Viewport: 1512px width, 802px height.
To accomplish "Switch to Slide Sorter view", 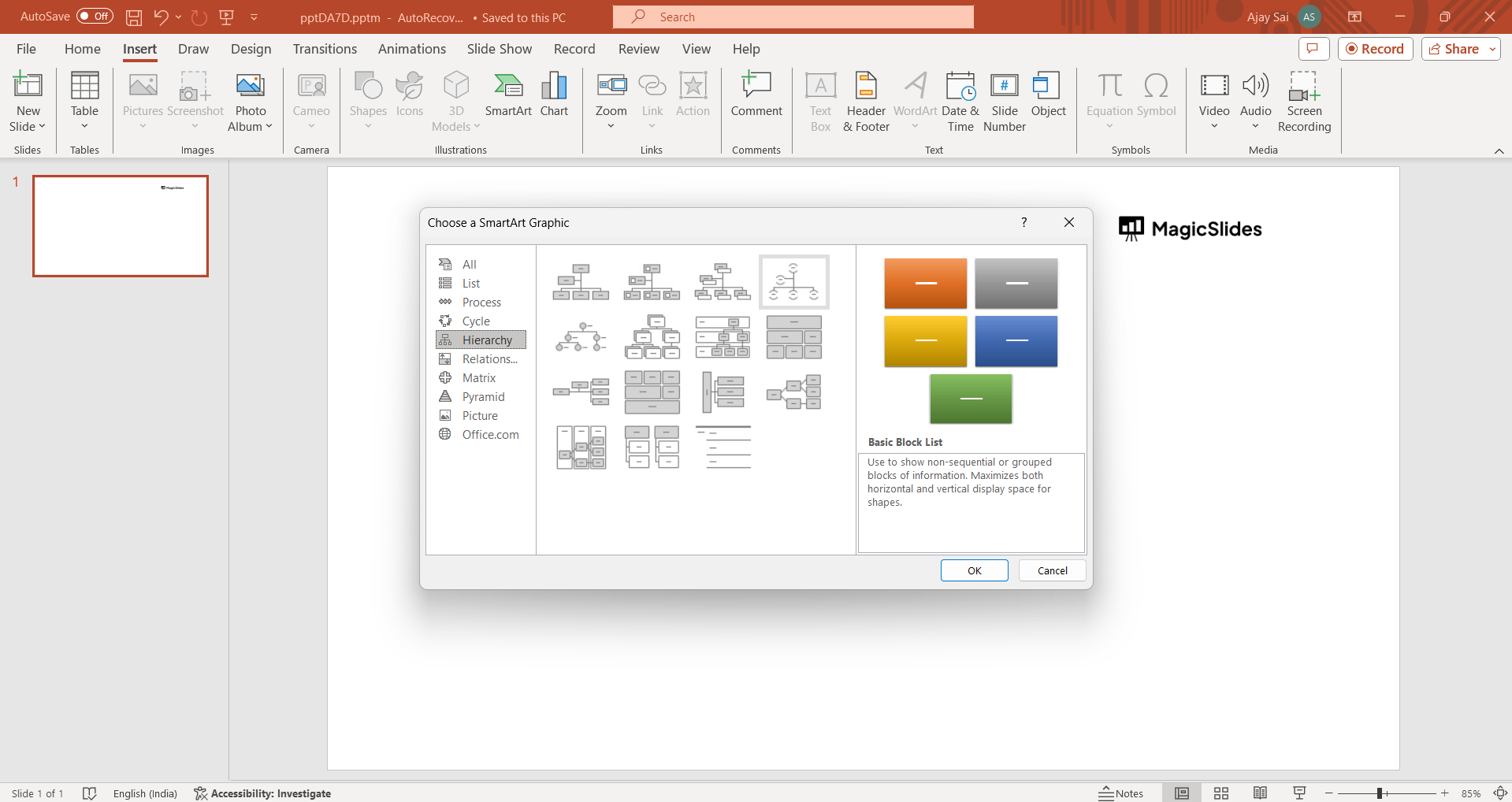I will 1220,793.
